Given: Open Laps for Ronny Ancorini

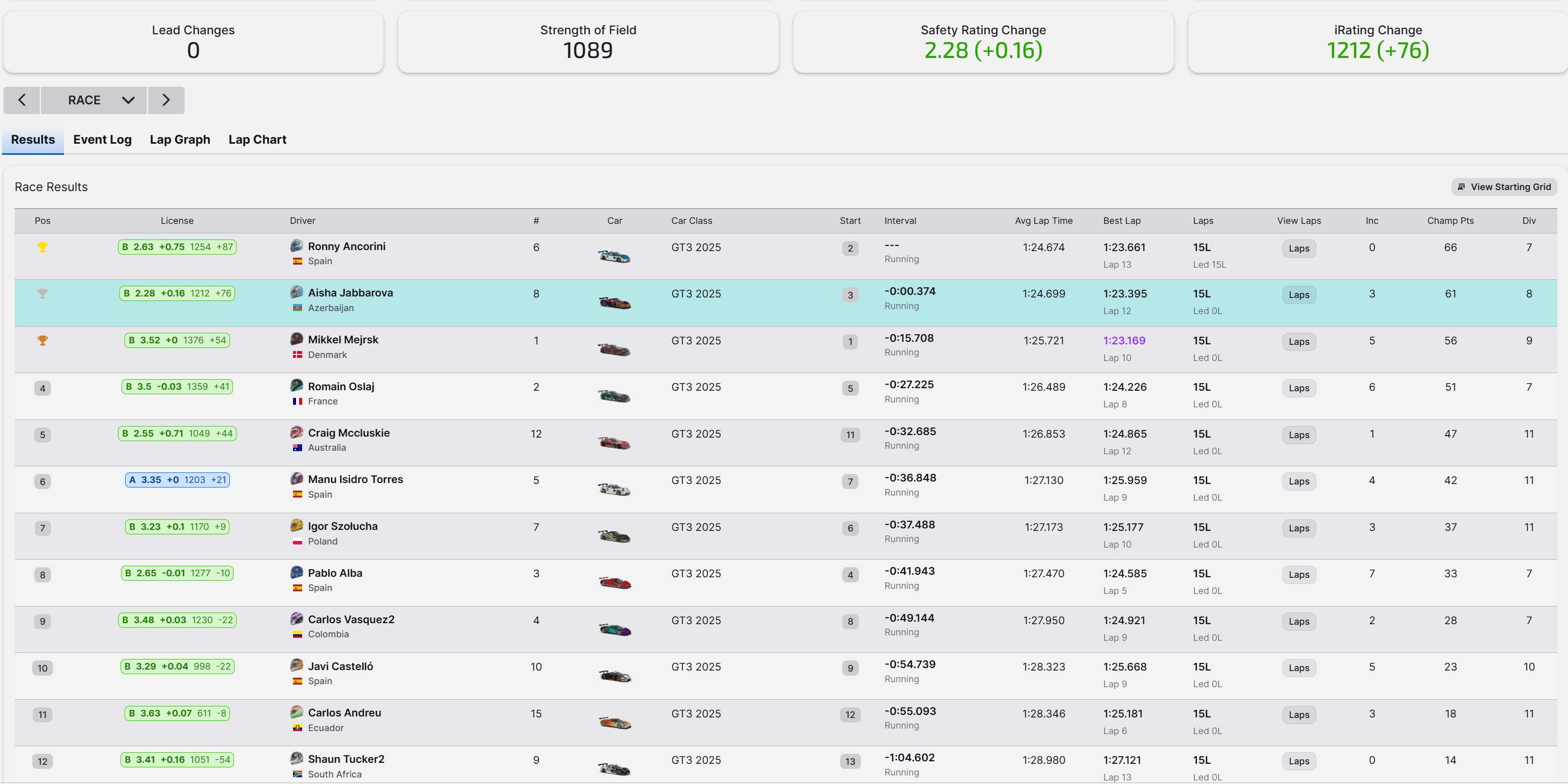Looking at the screenshot, I should 1298,249.
